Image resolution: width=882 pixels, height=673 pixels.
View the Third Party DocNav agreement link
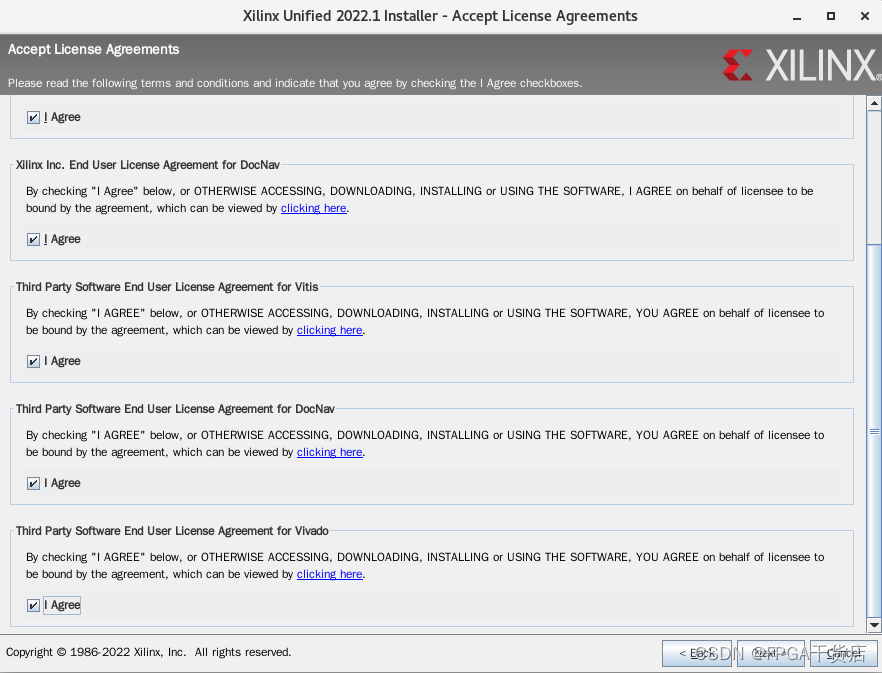(330, 452)
